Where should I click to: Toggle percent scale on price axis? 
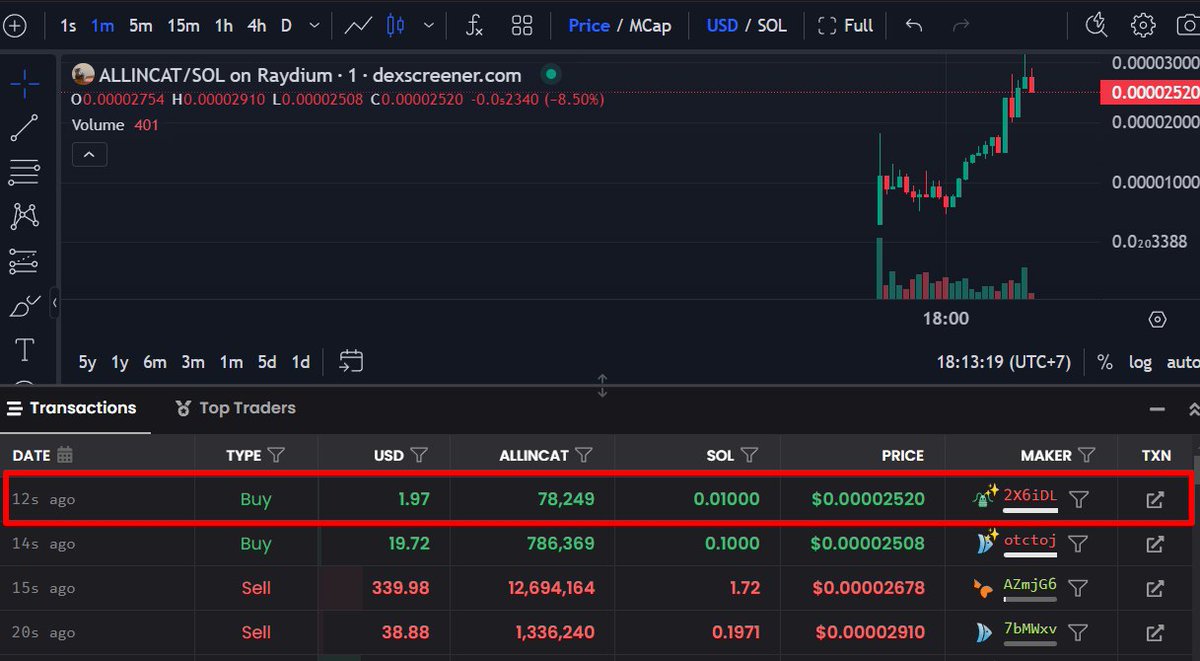[1105, 362]
